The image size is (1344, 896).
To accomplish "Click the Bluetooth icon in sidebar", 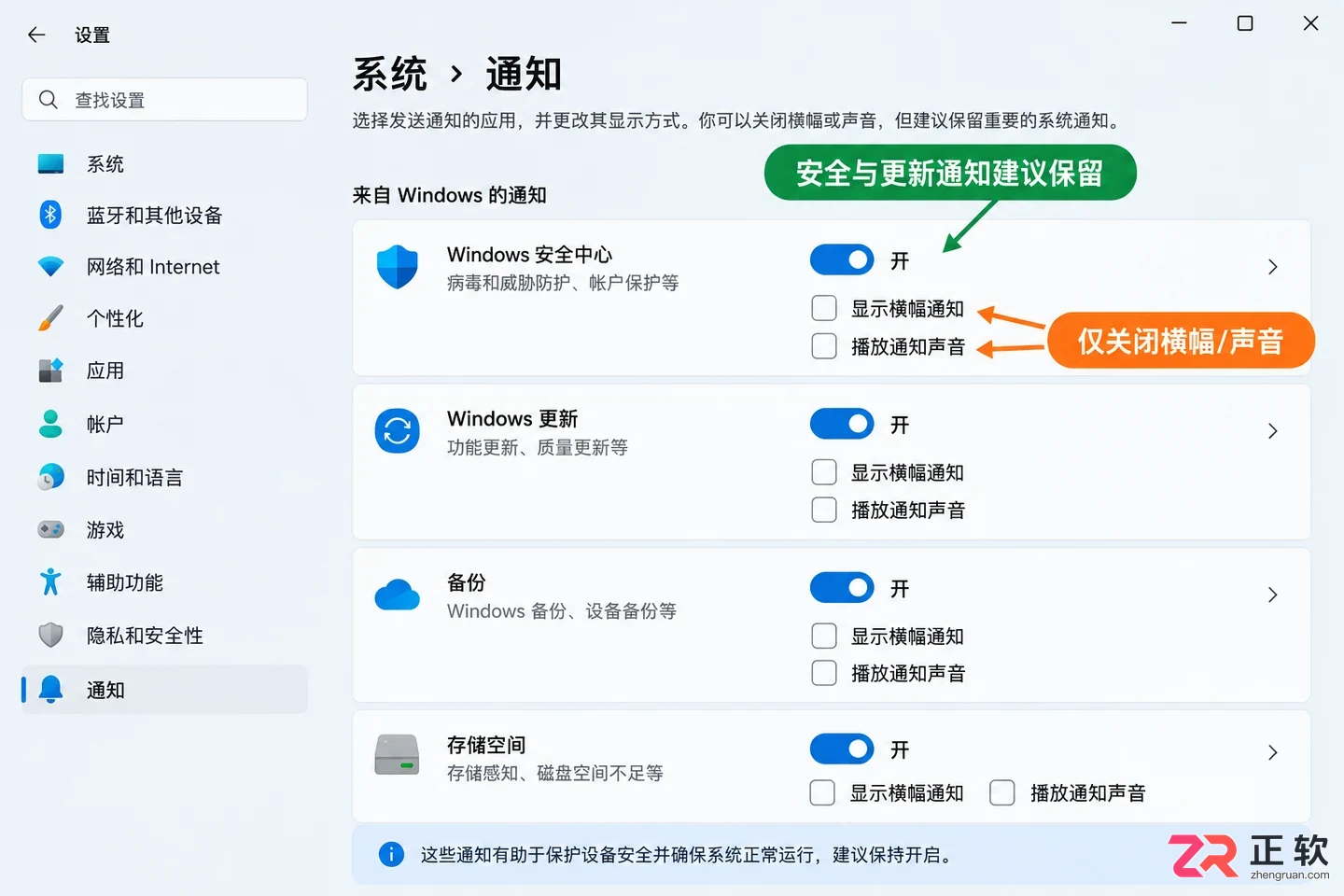I will click(50, 215).
